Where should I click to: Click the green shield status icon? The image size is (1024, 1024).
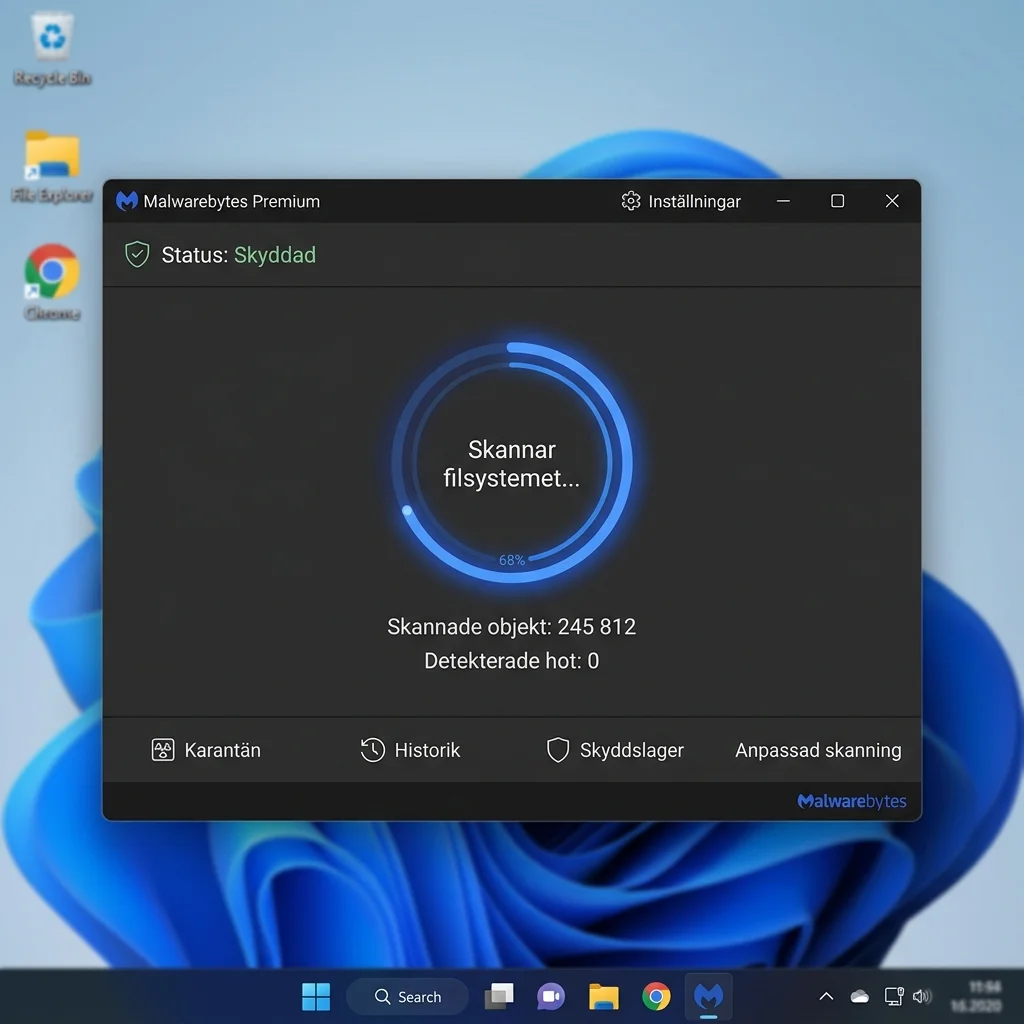click(x=137, y=254)
